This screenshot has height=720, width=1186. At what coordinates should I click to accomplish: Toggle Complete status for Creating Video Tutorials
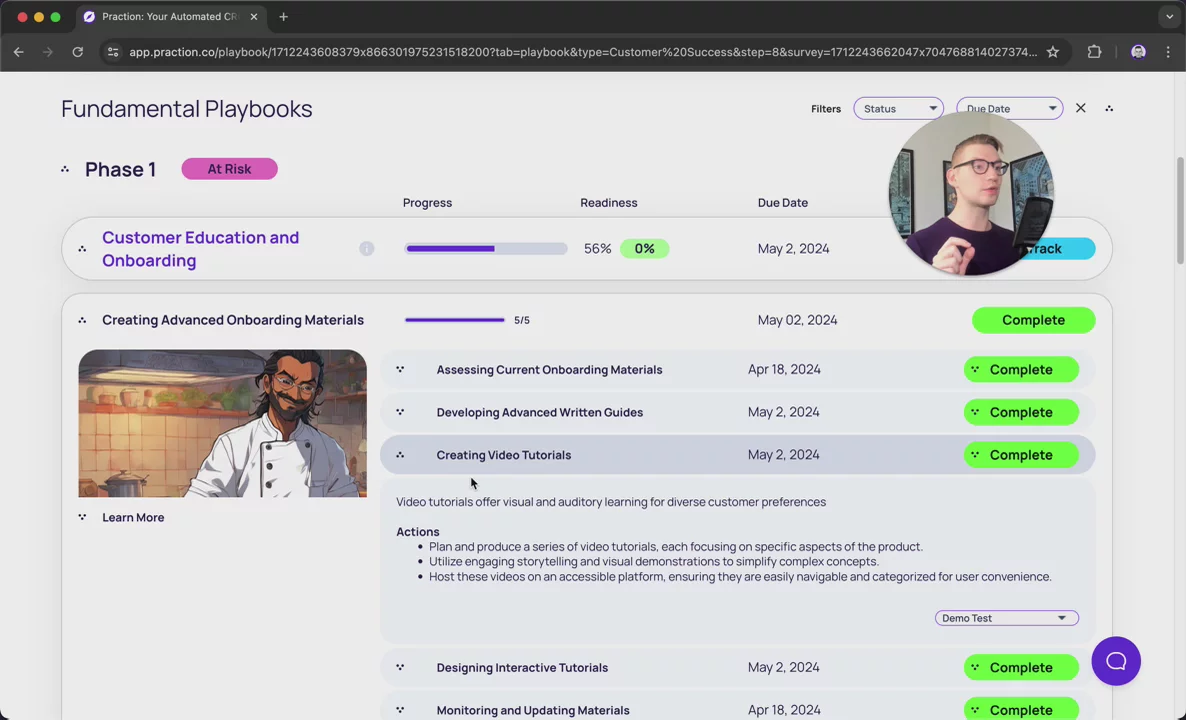(1020, 455)
